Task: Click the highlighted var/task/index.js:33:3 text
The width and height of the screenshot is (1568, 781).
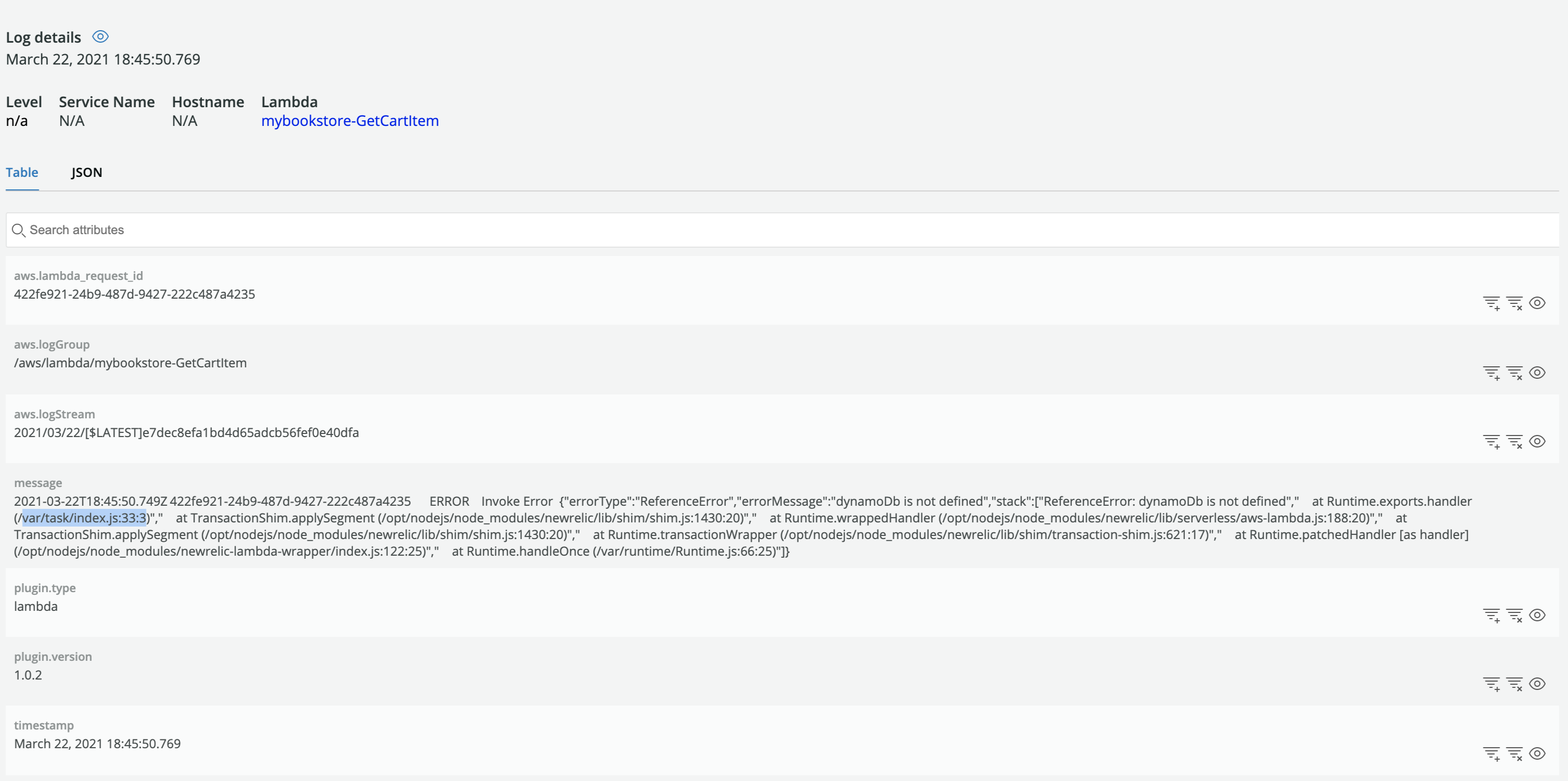Action: coord(84,518)
